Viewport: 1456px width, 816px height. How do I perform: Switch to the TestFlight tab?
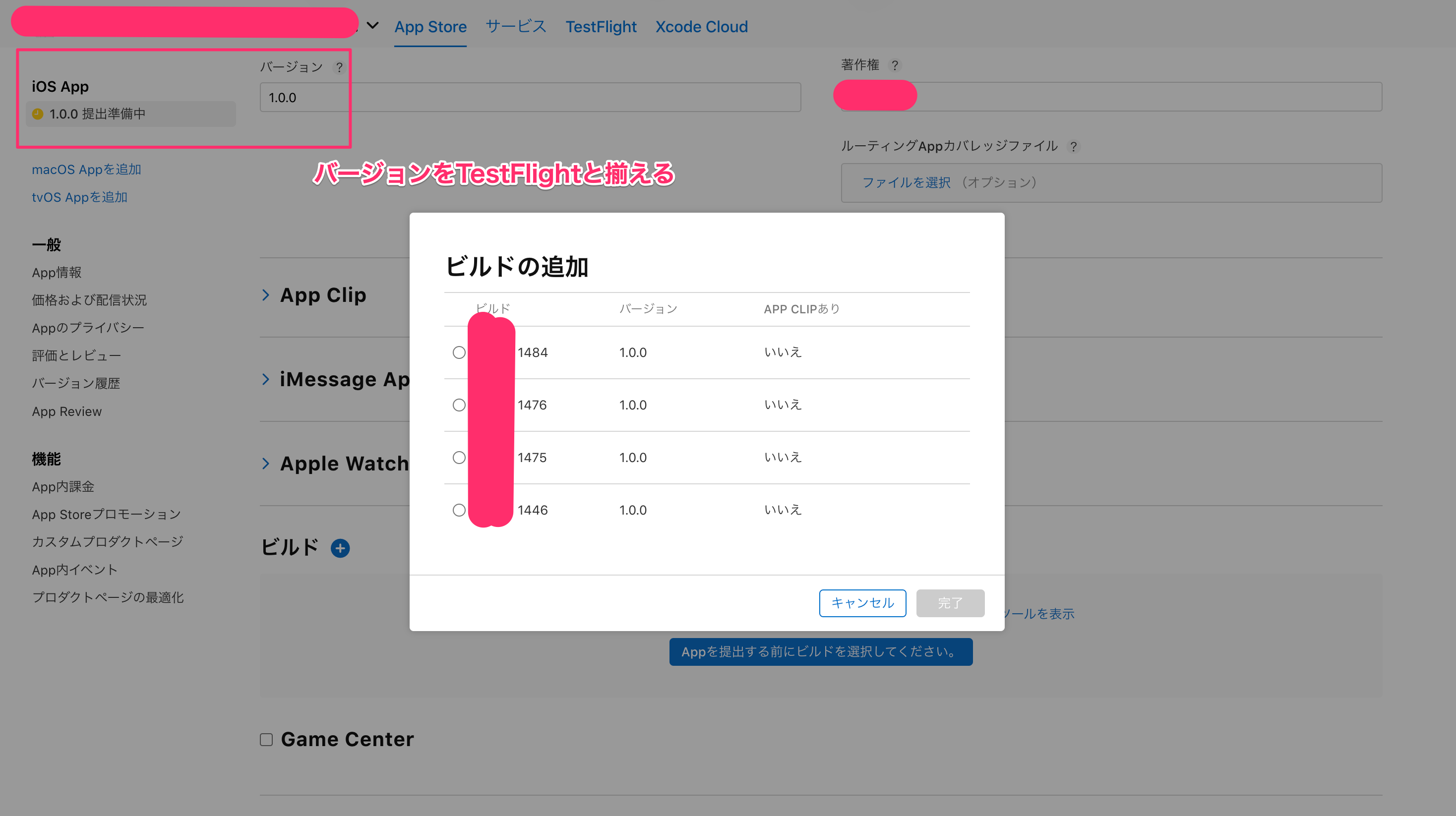pyautogui.click(x=601, y=26)
